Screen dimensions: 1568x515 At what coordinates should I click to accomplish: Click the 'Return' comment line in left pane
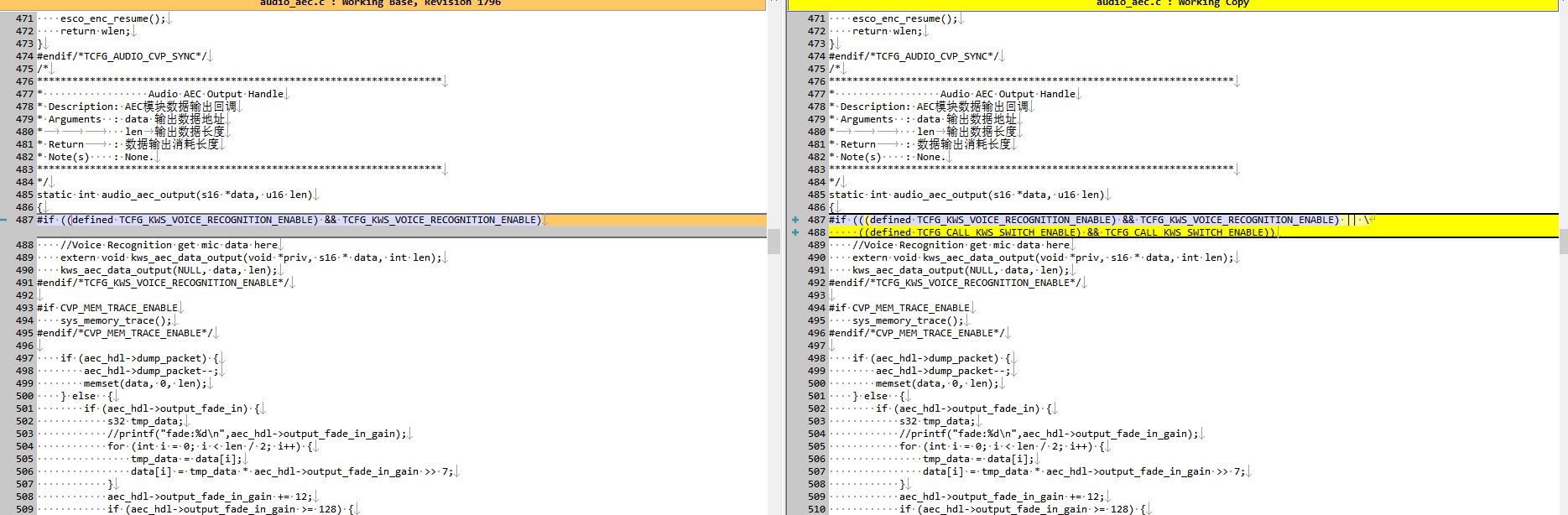(128, 144)
